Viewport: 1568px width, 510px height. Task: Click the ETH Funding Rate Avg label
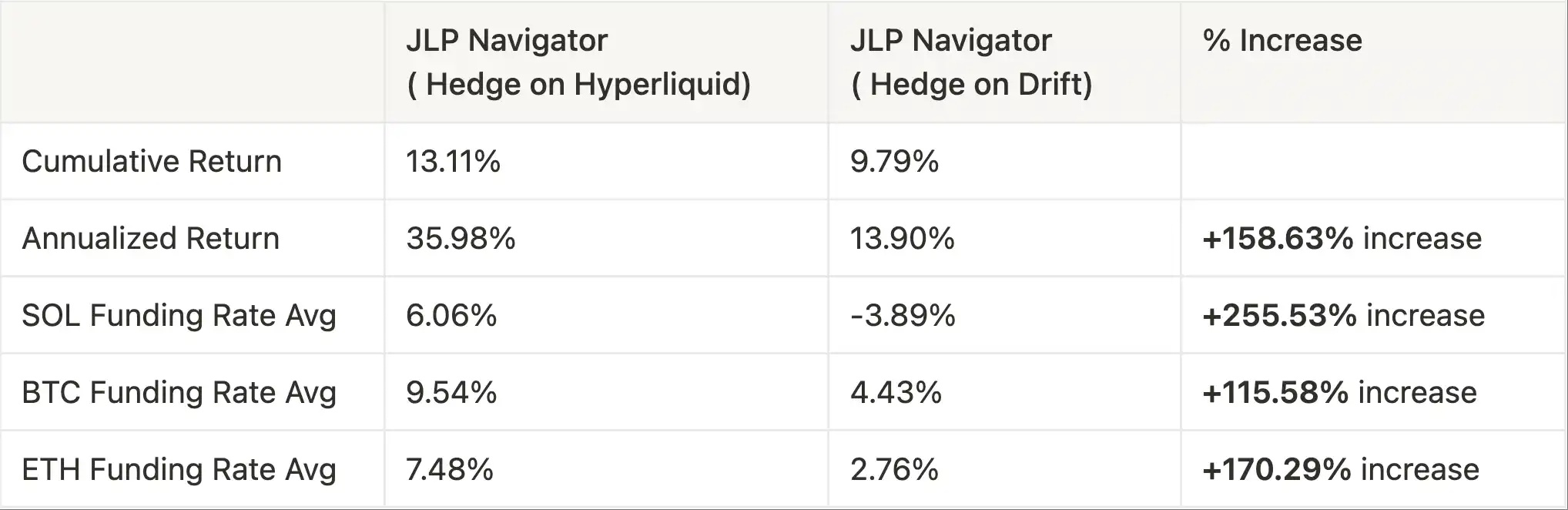click(179, 470)
